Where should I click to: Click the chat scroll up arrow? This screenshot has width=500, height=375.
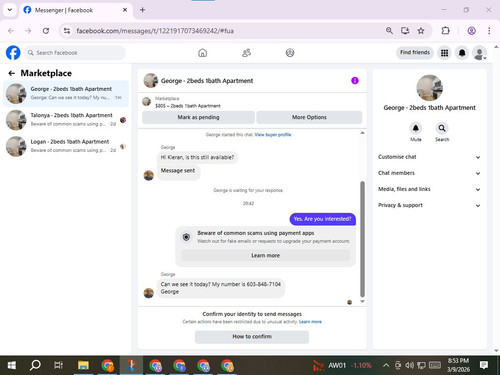[x=362, y=133]
